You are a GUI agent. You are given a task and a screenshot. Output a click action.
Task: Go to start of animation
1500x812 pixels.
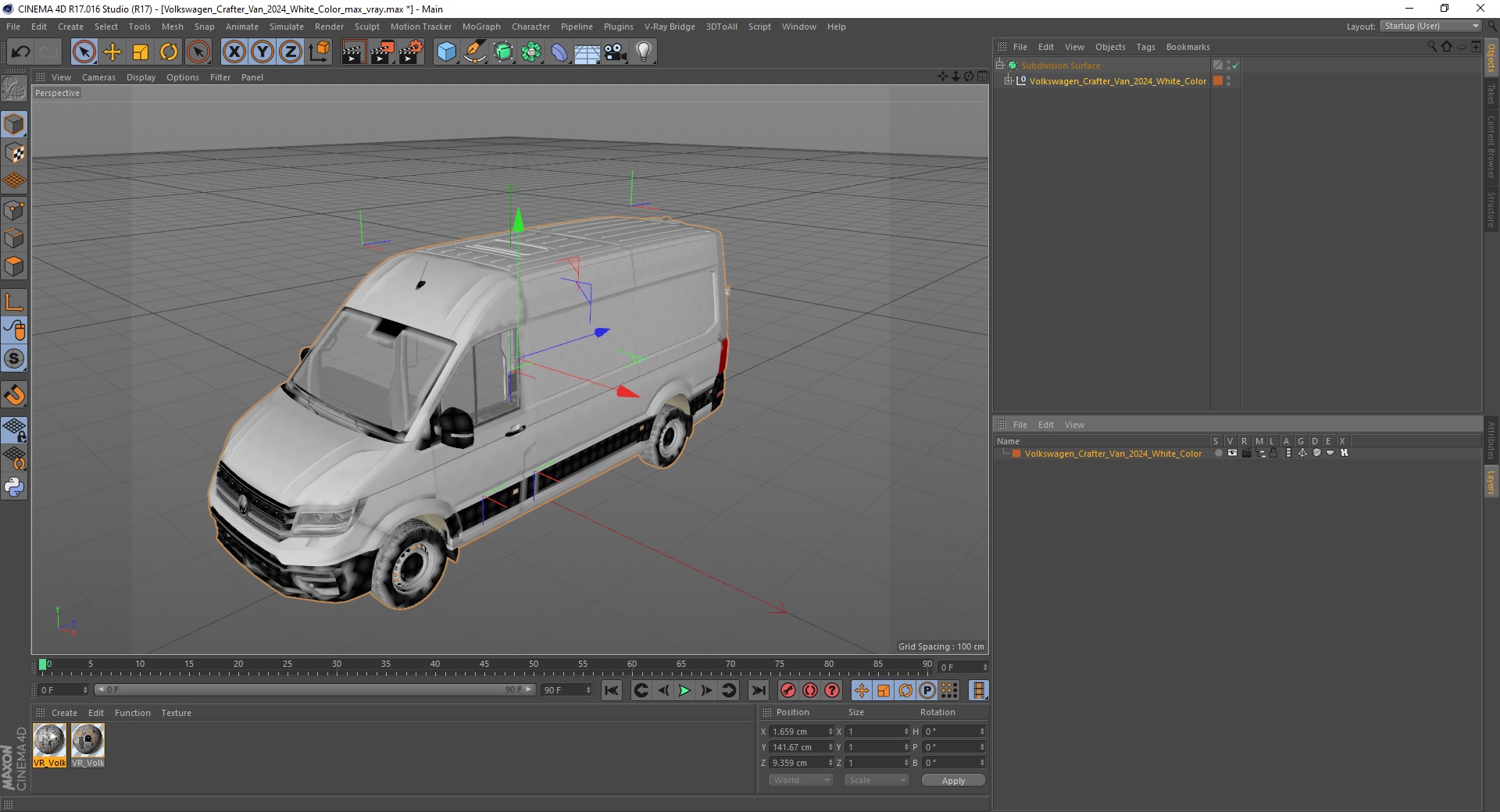tap(612, 690)
